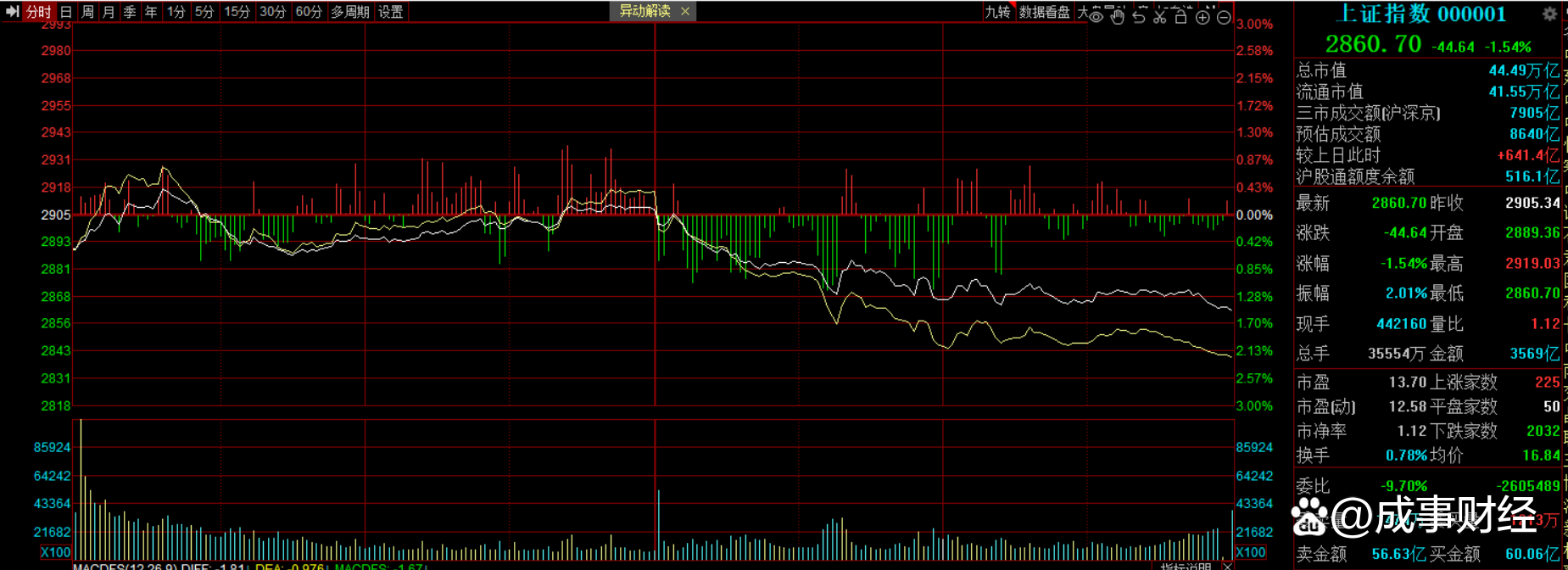Click the current index price 2860.70 header
This screenshot has width=1568, height=570.
[1373, 44]
